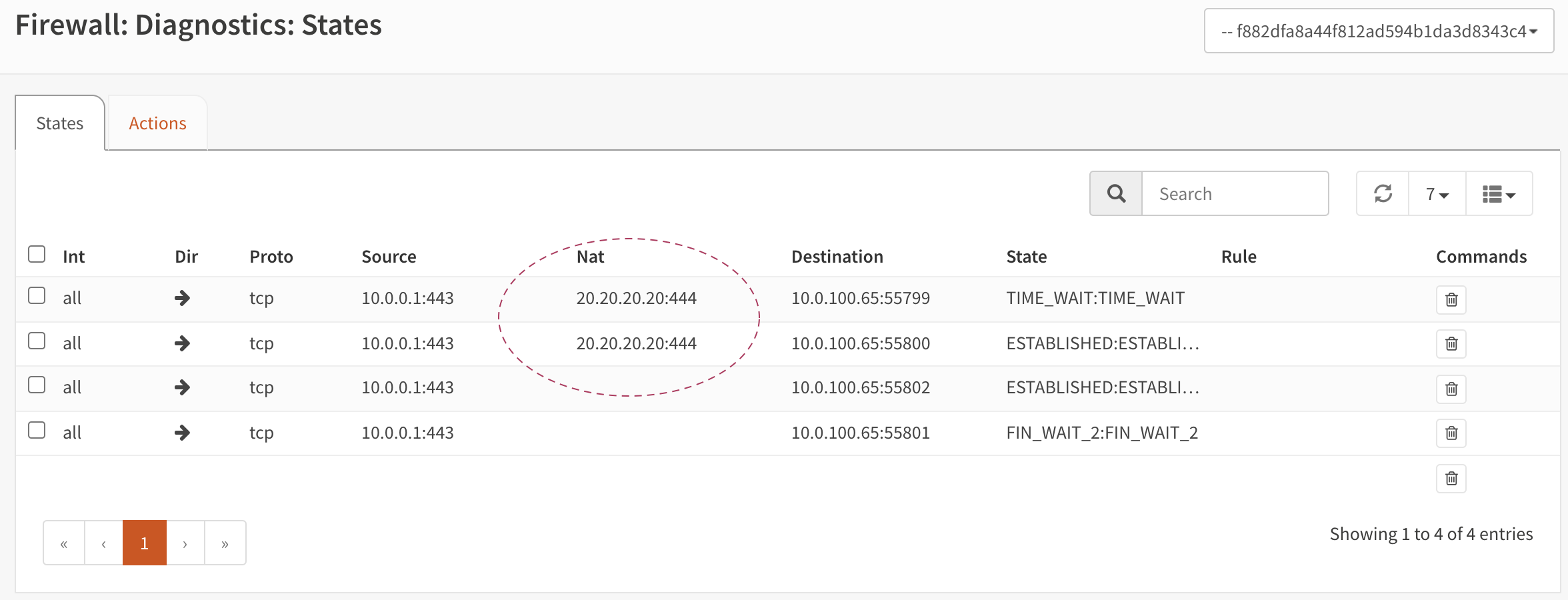Delete the state for destination 10.0.100.65:55802
Screen dimensions: 1568x600
(1451, 389)
